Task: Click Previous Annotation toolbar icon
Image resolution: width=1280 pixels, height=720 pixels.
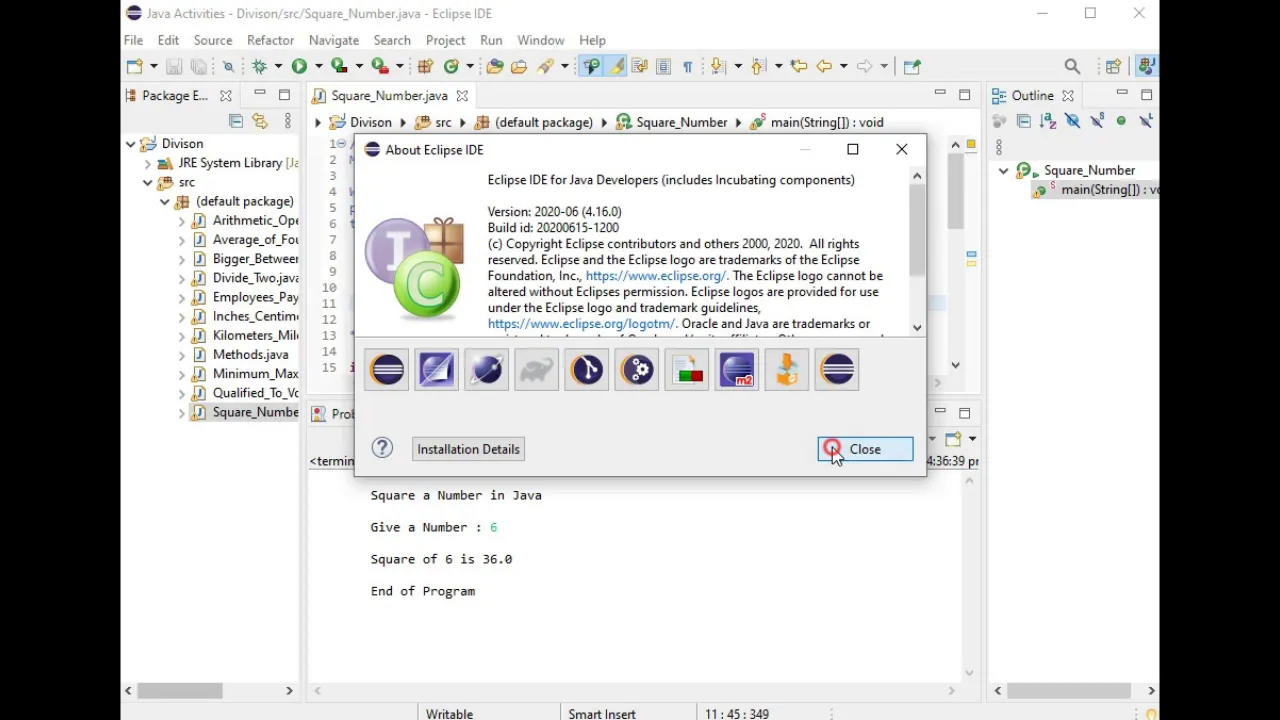Action: (758, 67)
